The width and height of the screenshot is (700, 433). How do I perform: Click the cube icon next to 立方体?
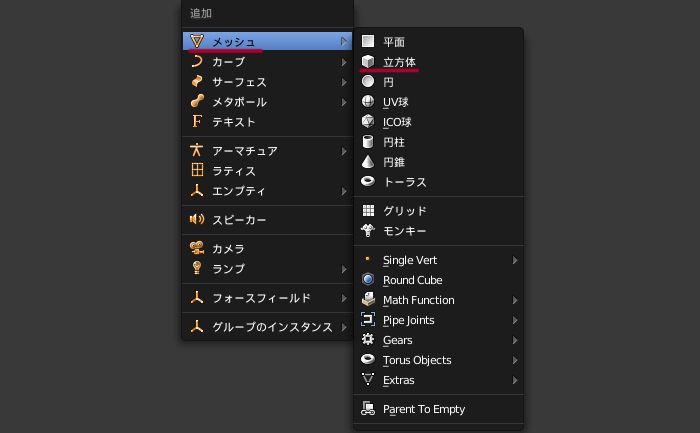[368, 62]
